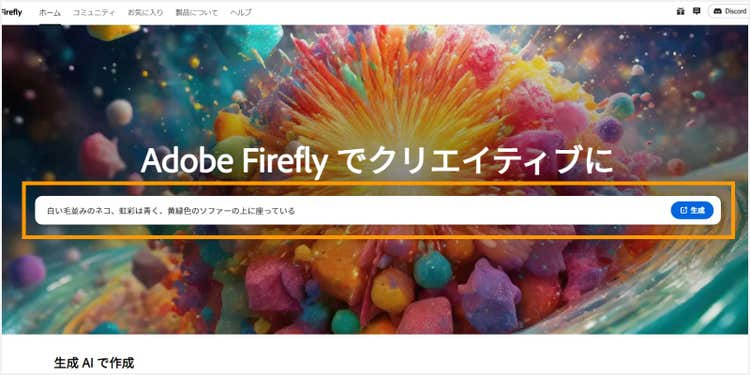Viewport: 750px width, 375px height.
Task: Select 製品について in navigation bar
Action: 197,12
